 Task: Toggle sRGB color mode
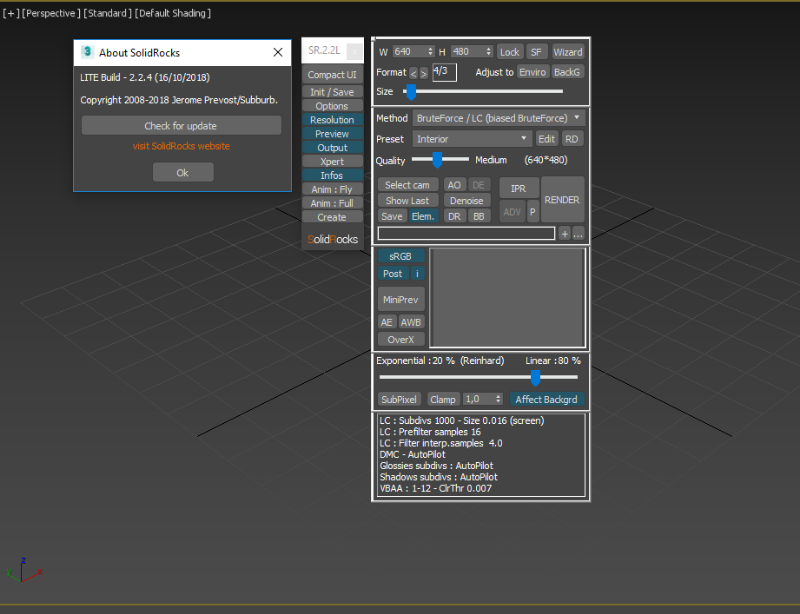point(401,256)
